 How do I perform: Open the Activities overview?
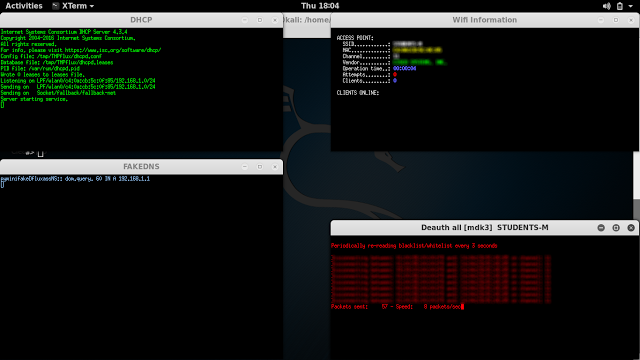(24, 6)
